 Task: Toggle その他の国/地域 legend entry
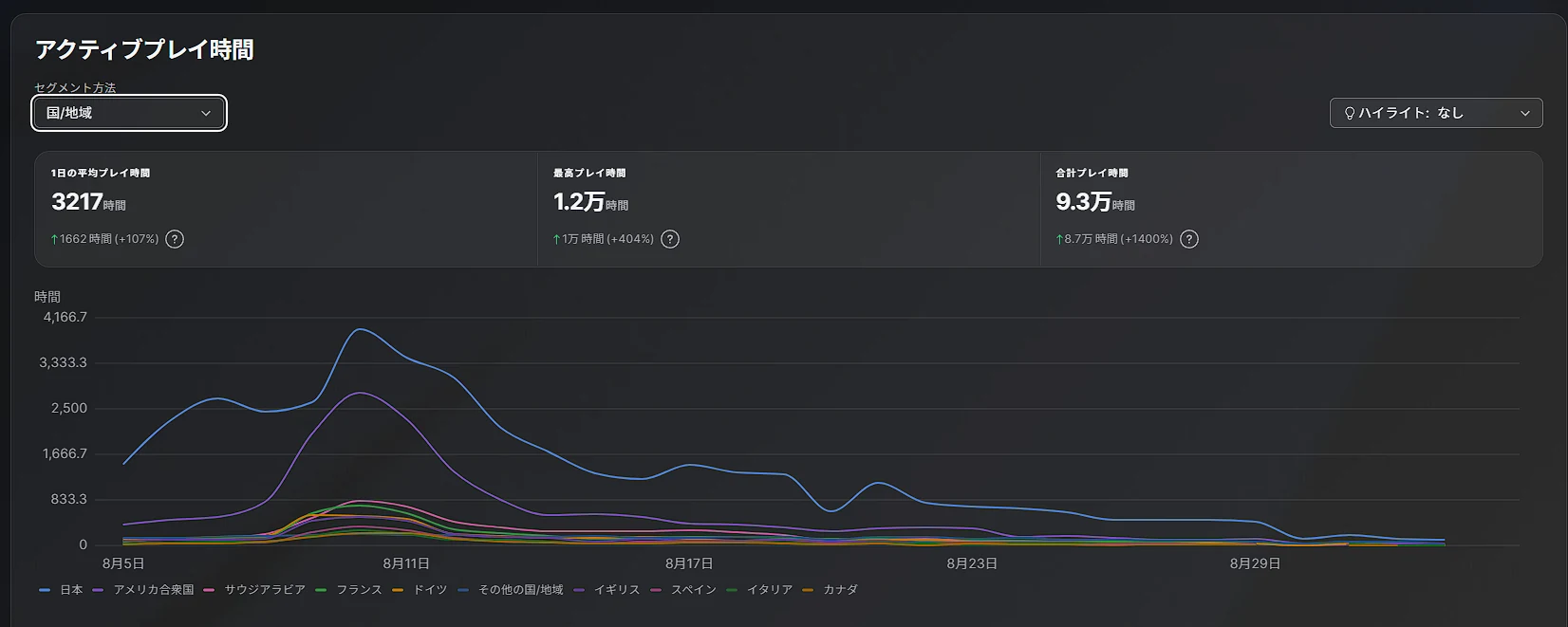pyautogui.click(x=510, y=590)
